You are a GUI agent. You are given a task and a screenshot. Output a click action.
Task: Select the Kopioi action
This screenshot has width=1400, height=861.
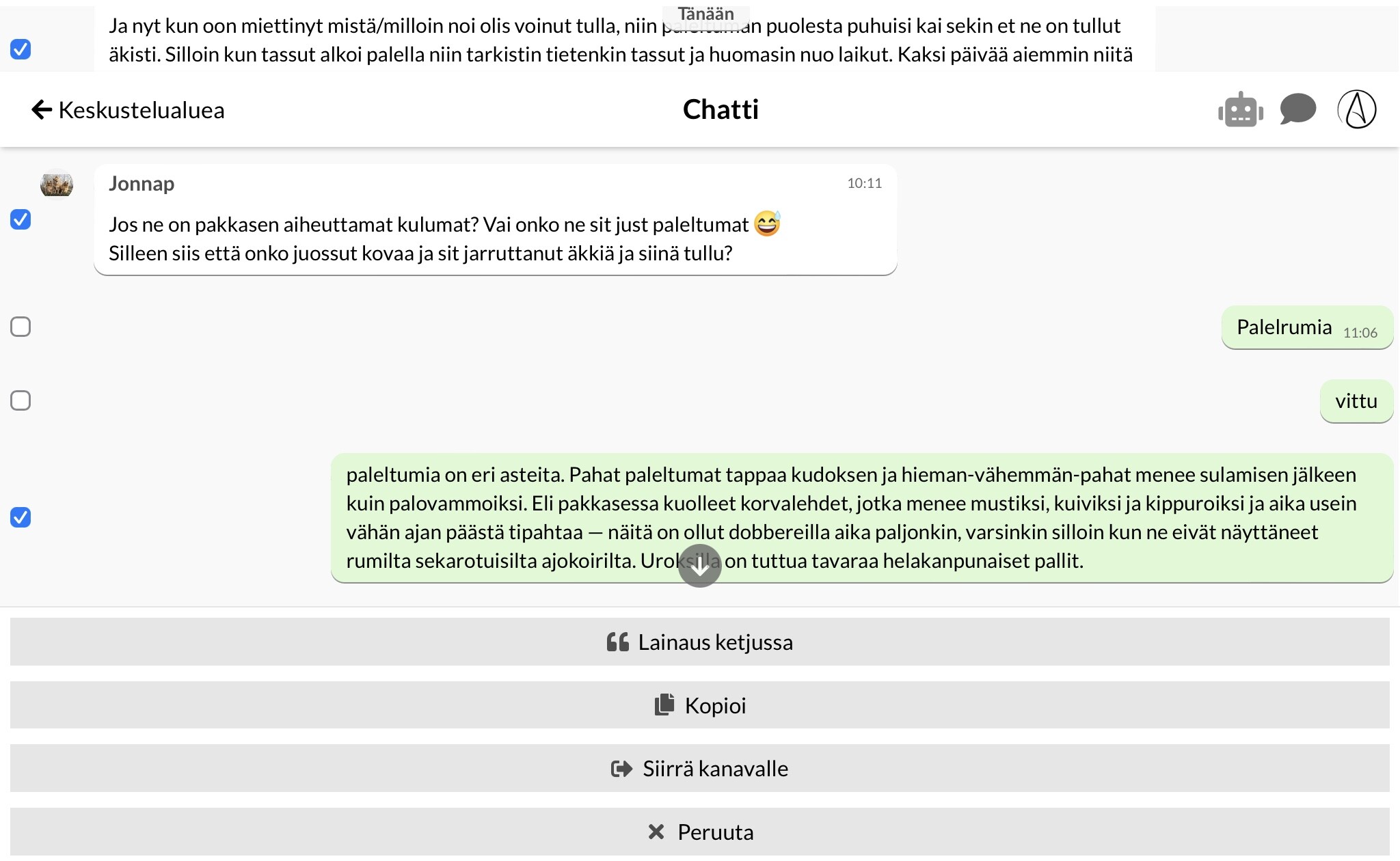point(699,705)
